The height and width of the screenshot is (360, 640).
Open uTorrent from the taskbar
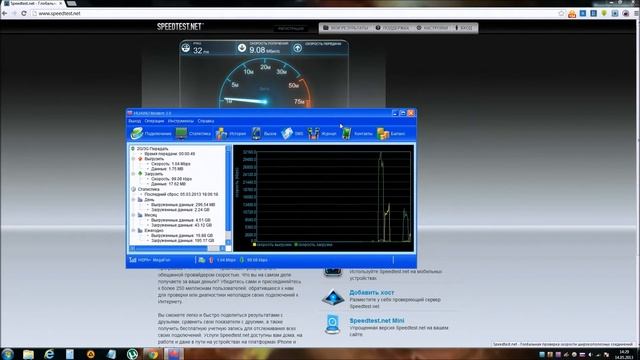pyautogui.click(x=132, y=354)
